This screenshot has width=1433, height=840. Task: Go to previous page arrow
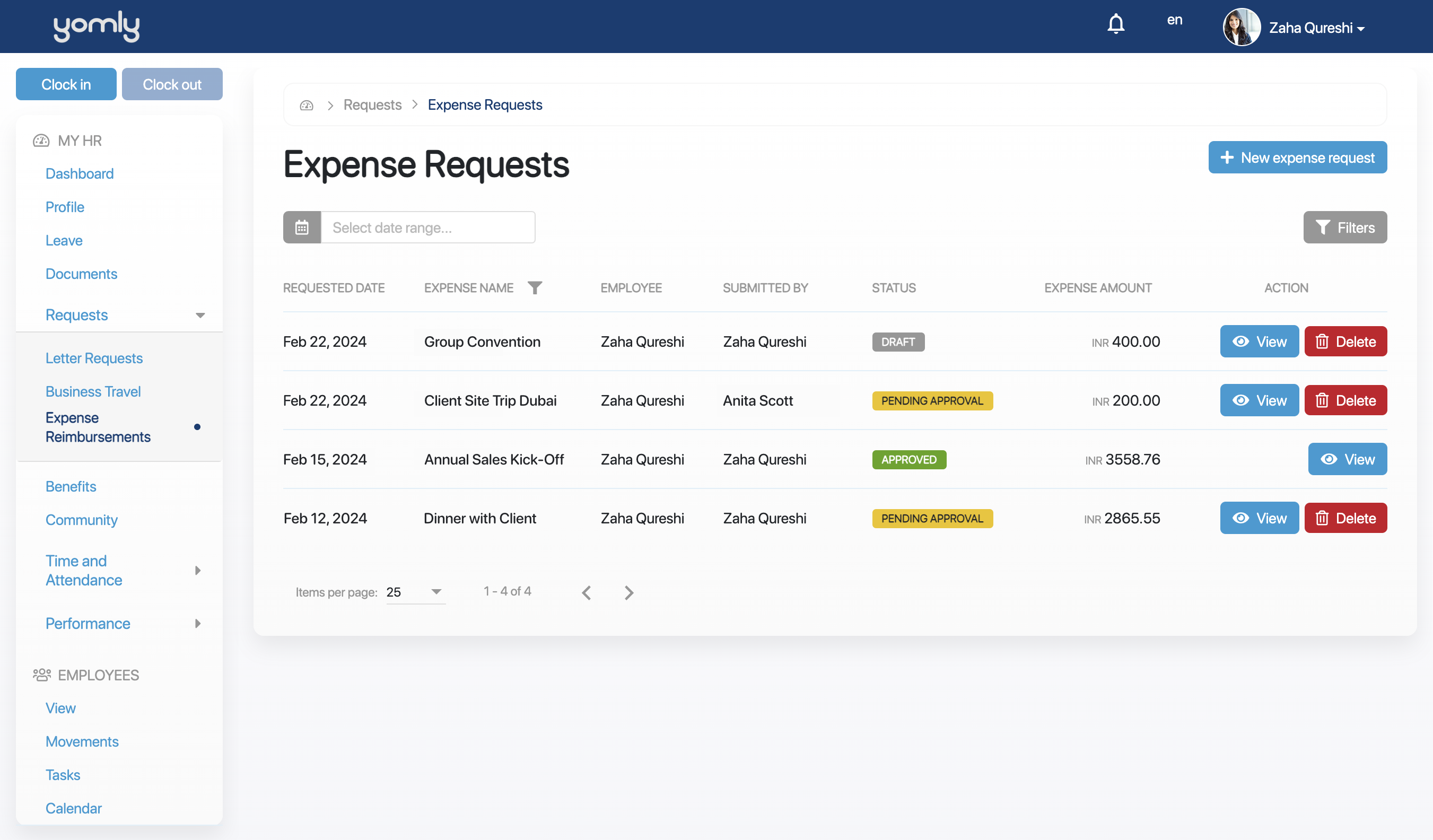click(x=587, y=592)
